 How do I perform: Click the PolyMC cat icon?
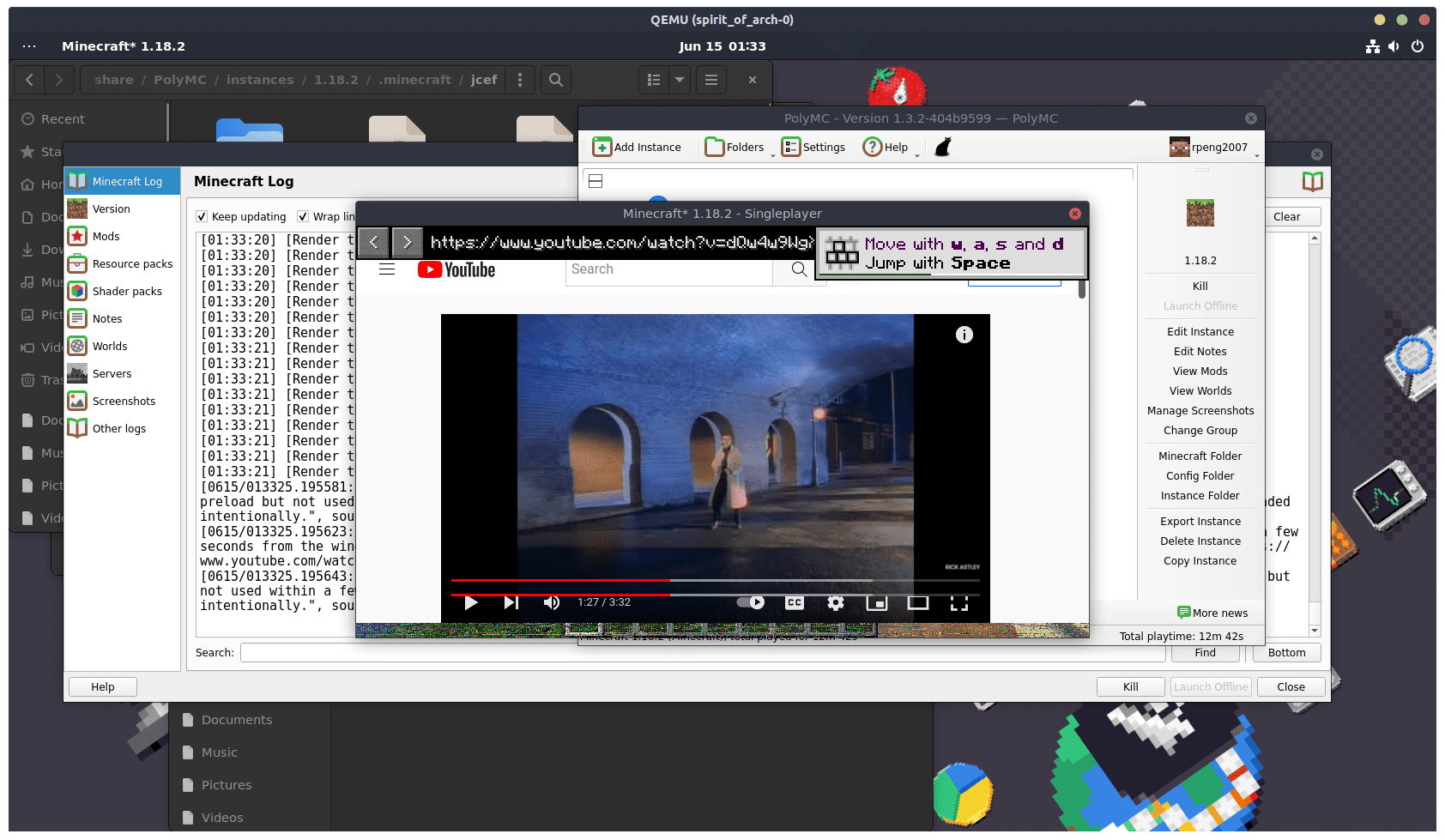tap(943, 147)
